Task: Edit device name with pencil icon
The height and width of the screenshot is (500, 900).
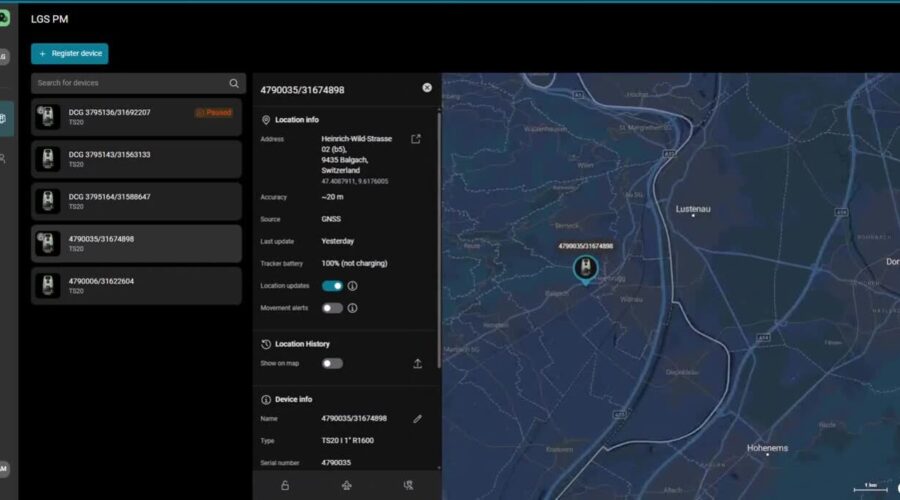Action: 417,418
